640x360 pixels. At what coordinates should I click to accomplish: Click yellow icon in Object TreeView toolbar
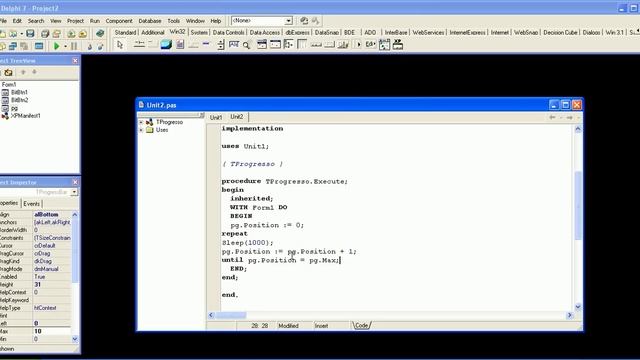pyautogui.click(x=8, y=72)
